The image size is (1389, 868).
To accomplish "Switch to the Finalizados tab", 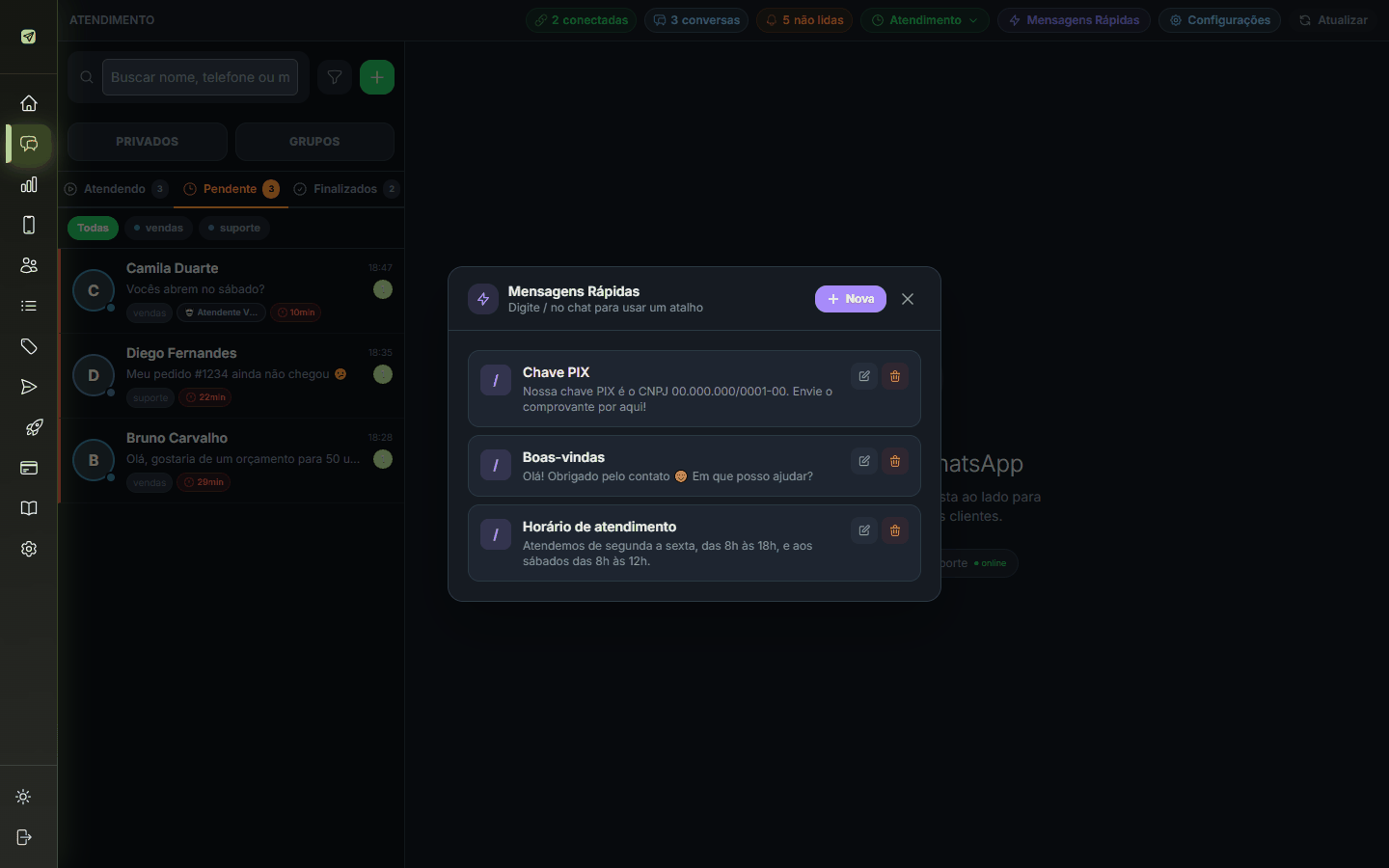I will [345, 189].
